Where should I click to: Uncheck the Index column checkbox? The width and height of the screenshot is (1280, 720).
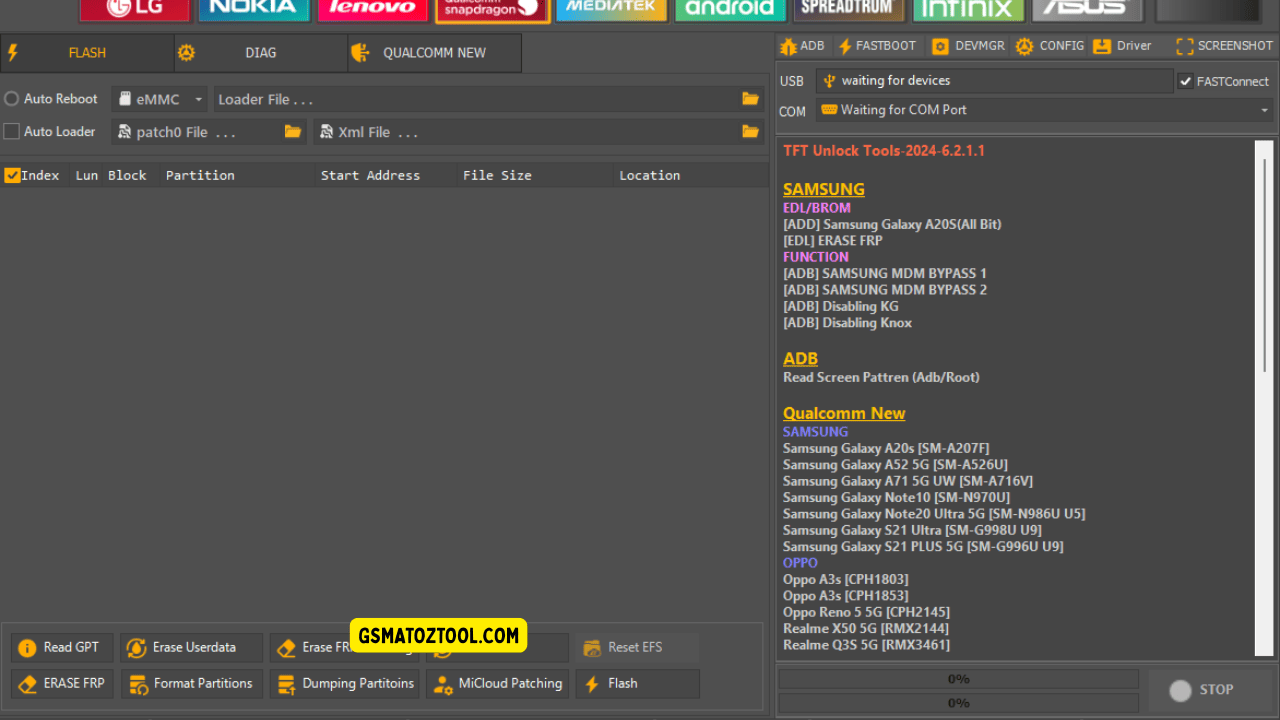[x=12, y=175]
